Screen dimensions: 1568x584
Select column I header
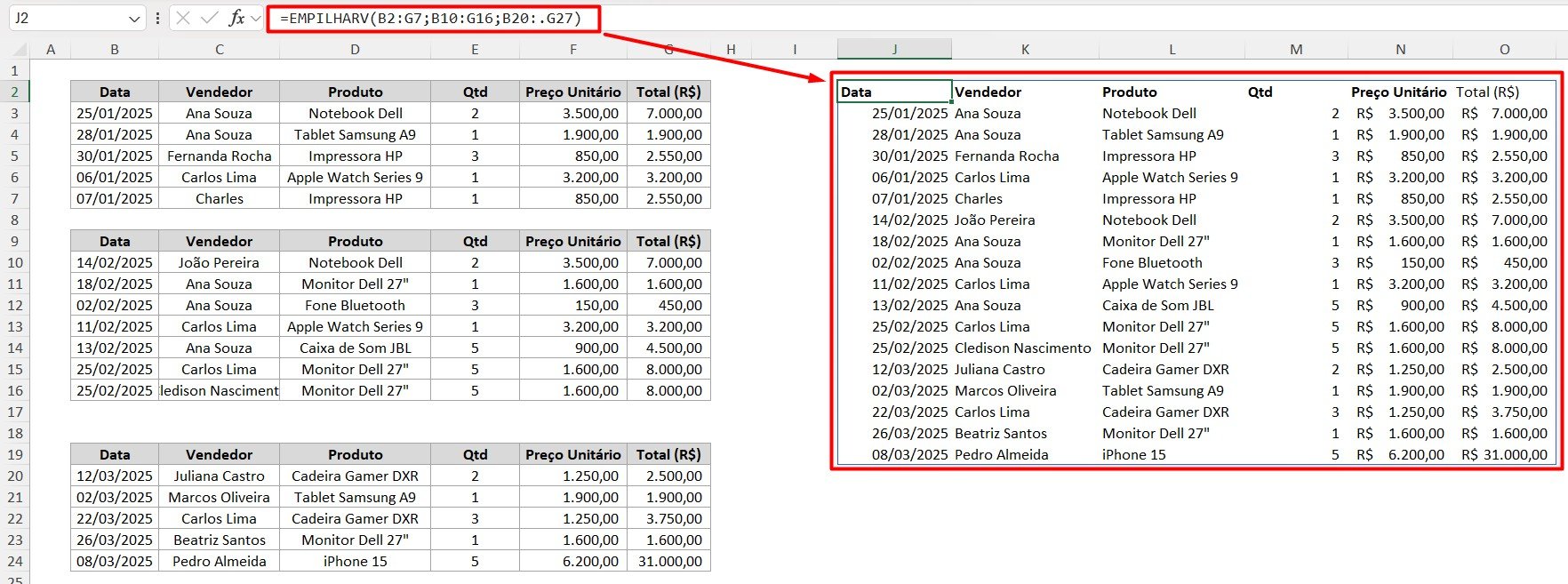[x=795, y=50]
